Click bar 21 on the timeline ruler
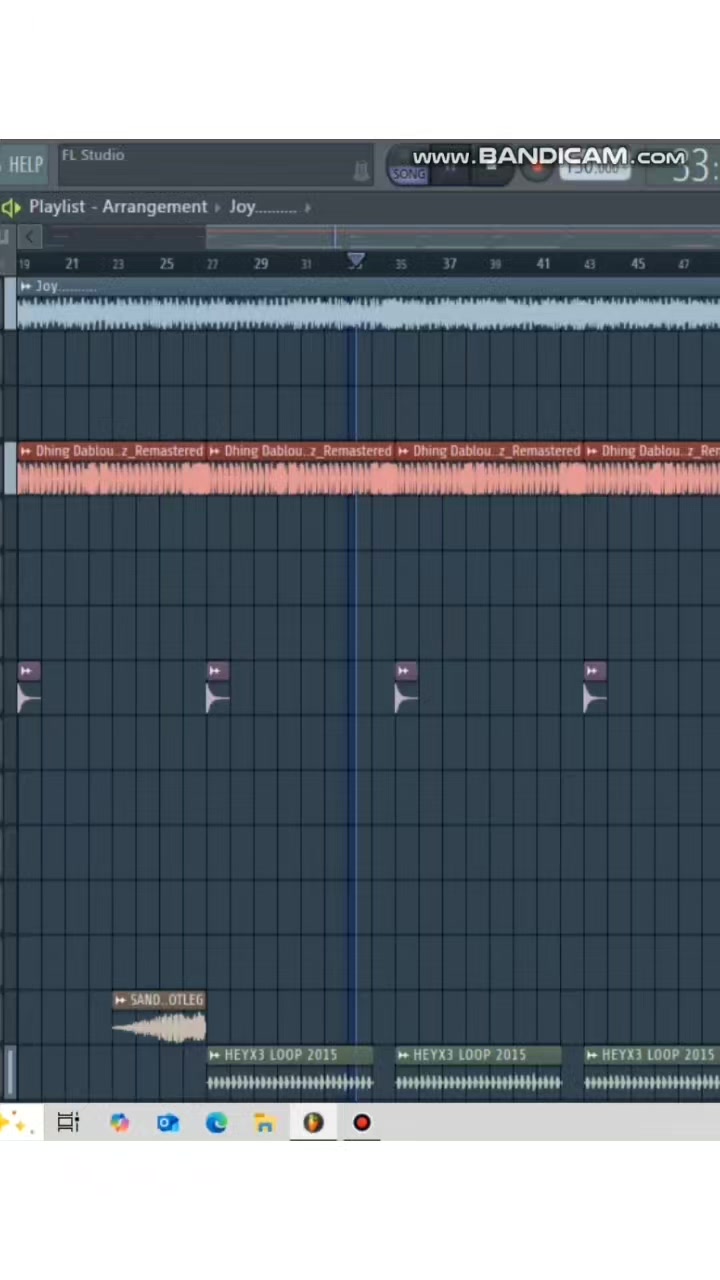Image resolution: width=720 pixels, height=1280 pixels. (71, 264)
